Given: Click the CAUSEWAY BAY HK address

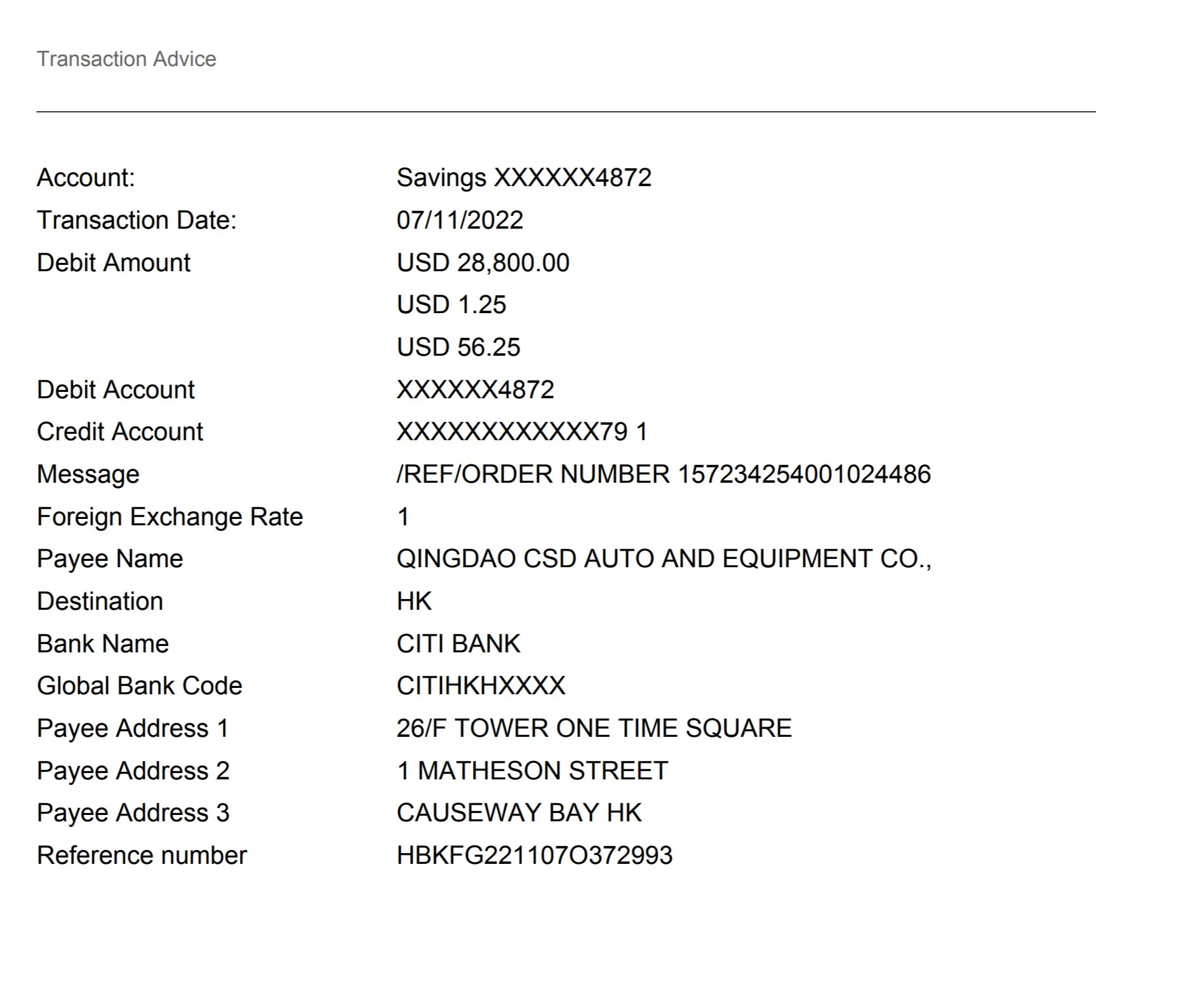Looking at the screenshot, I should [519, 813].
